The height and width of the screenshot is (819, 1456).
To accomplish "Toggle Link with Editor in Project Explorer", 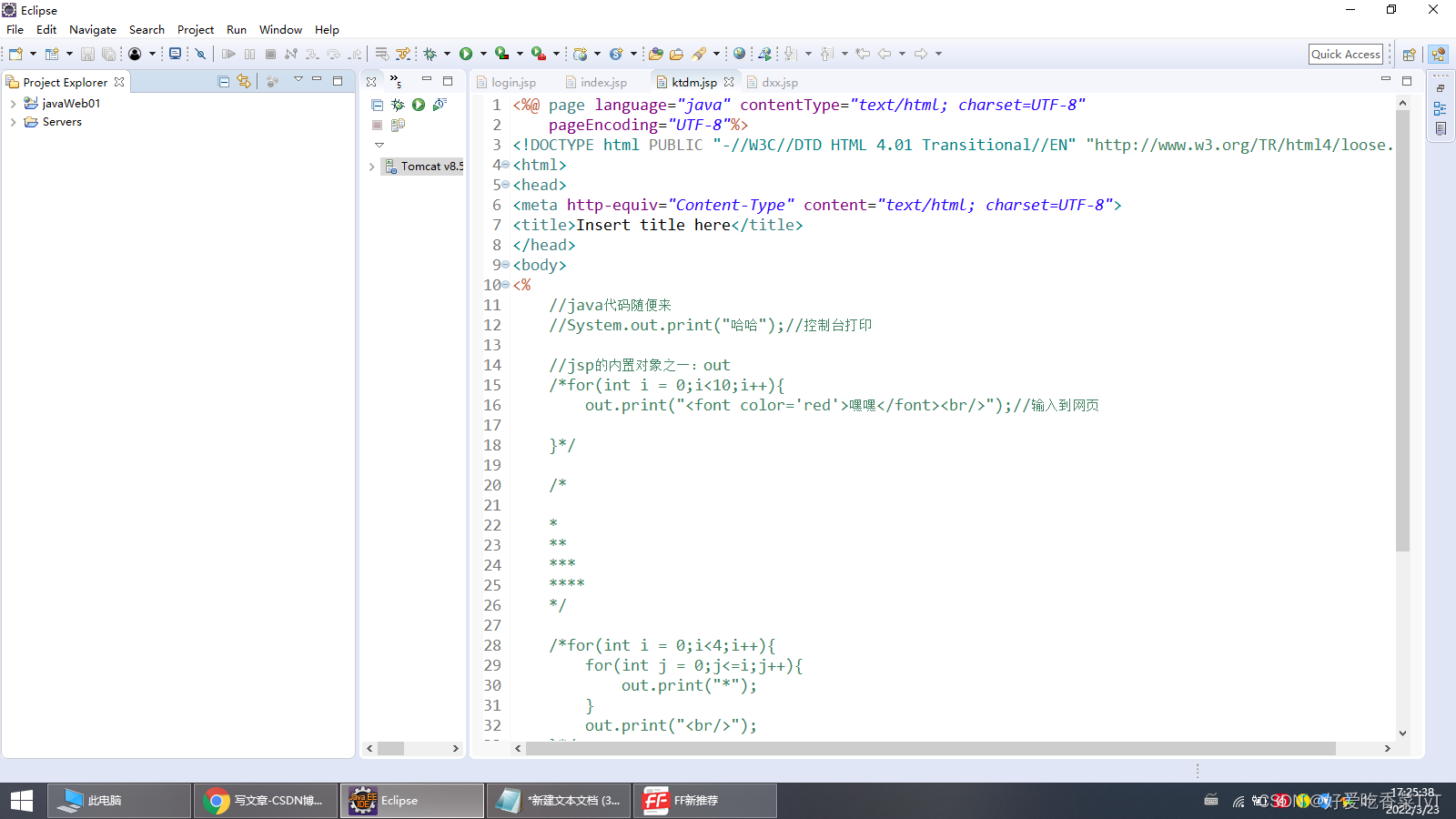I will 244,81.
